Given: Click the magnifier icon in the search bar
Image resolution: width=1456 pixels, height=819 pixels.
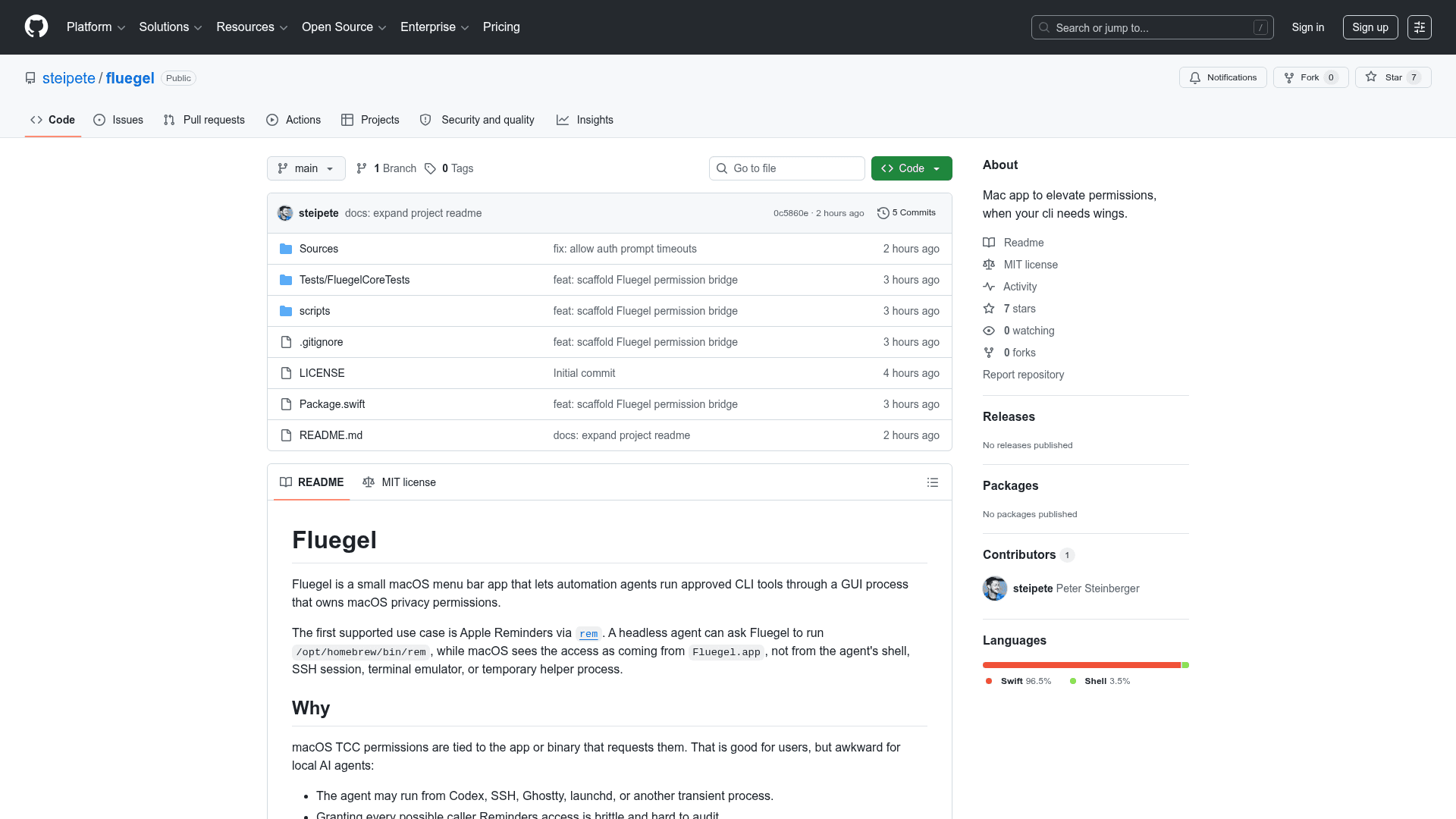Looking at the screenshot, I should tap(1044, 27).
